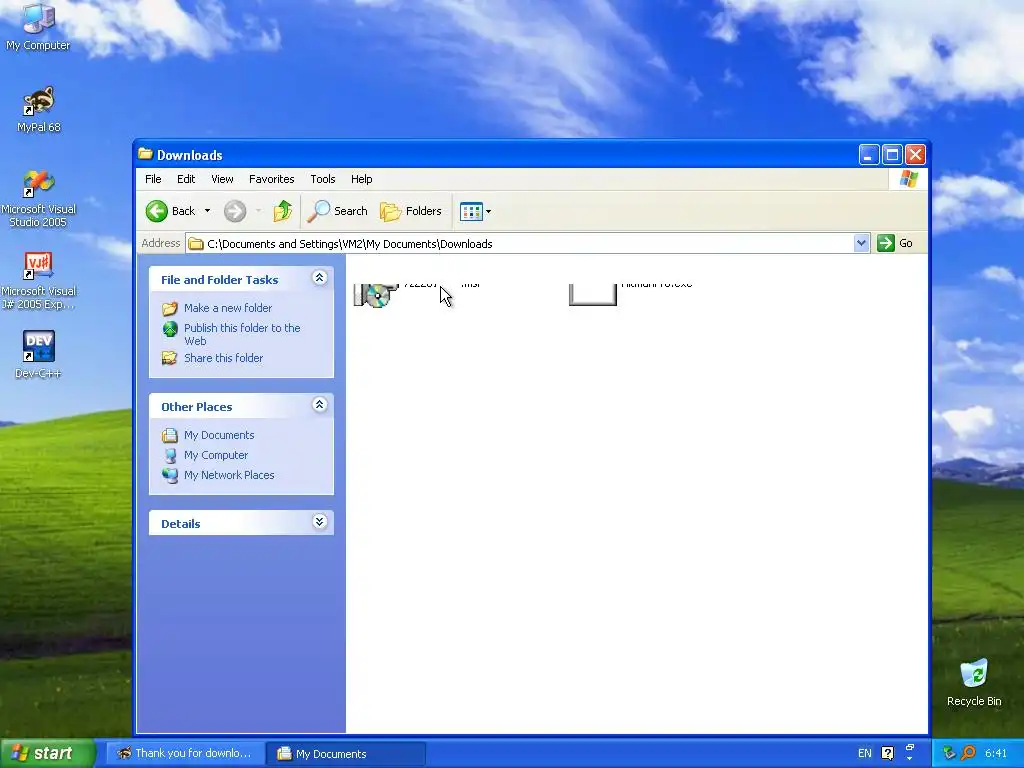Open the Help menu

tap(361, 179)
